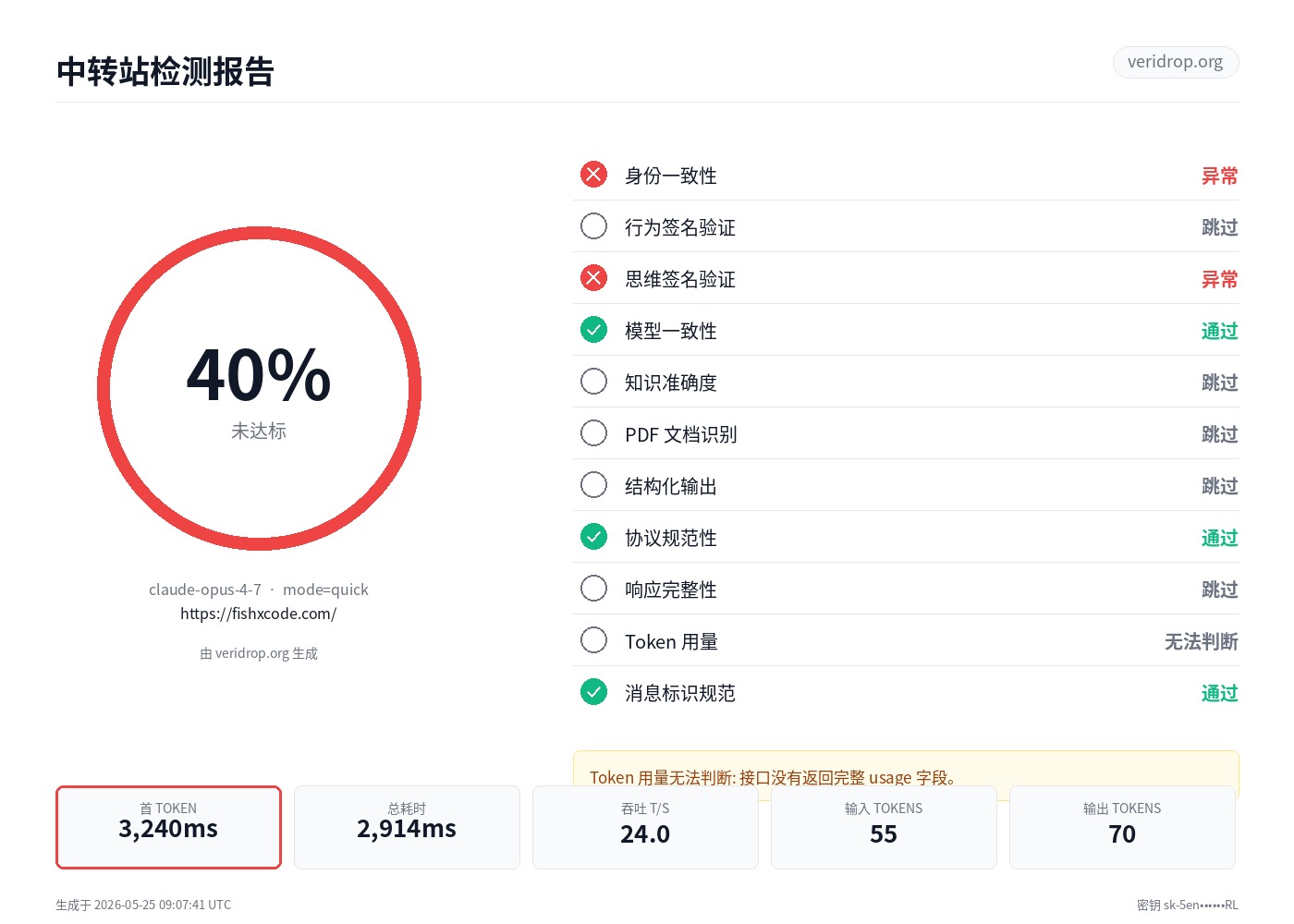The height and width of the screenshot is (924, 1294).
Task: Click the red X icon for 思维签名验证
Action: coord(593,278)
